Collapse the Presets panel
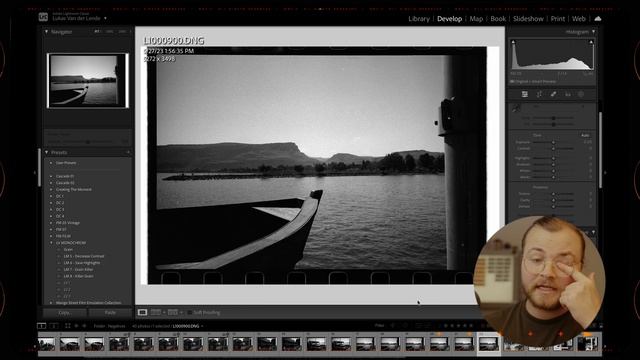Viewport: 640px width, 360px height. (x=46, y=152)
